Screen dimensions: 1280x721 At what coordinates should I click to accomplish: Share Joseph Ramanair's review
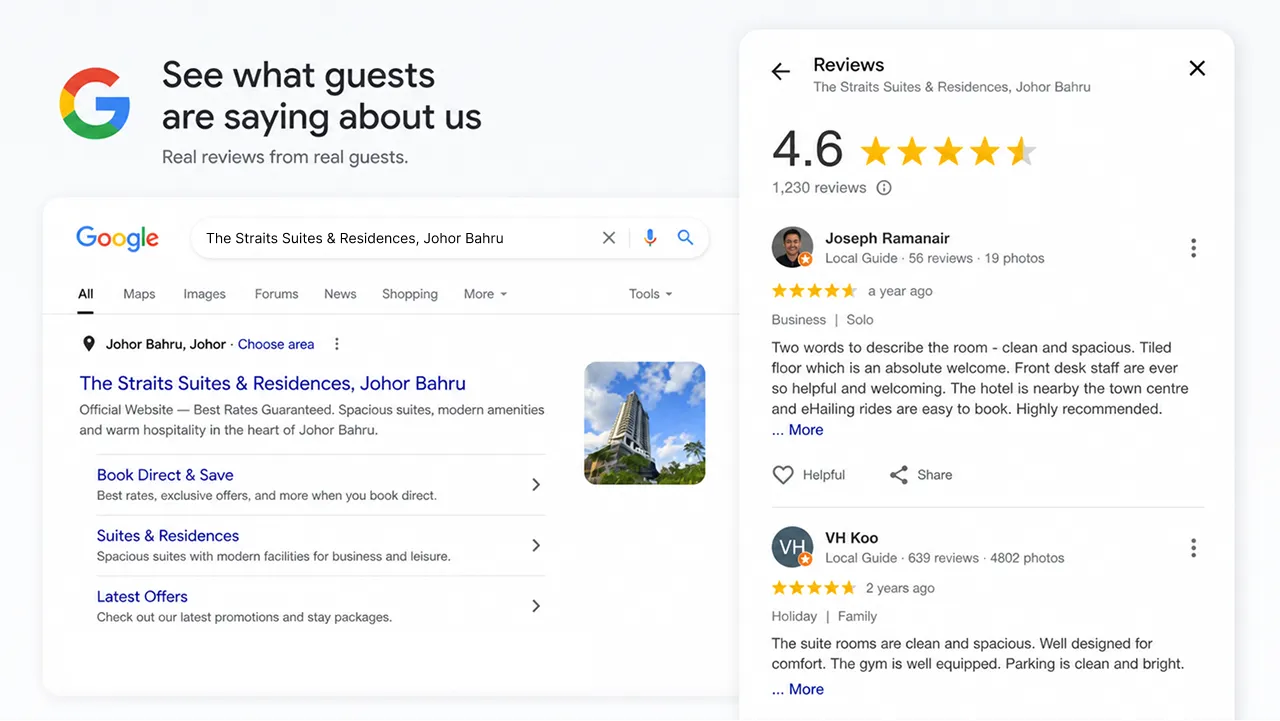click(921, 475)
